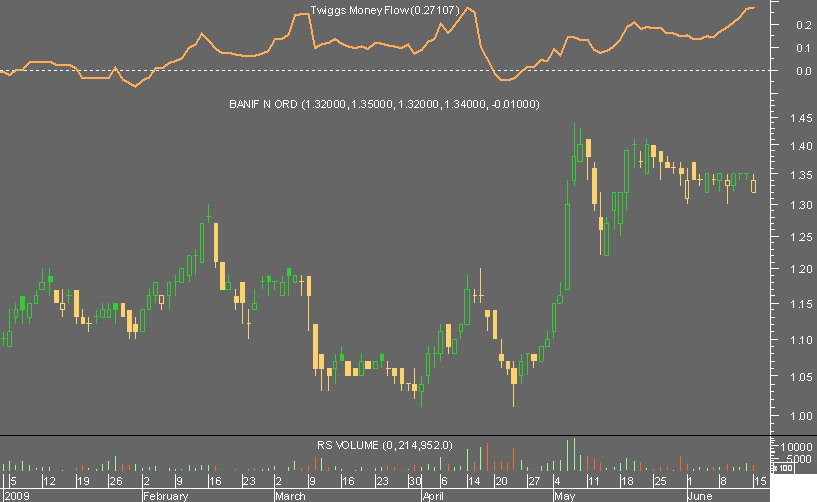Select the May 11 date tick label

[593, 481]
